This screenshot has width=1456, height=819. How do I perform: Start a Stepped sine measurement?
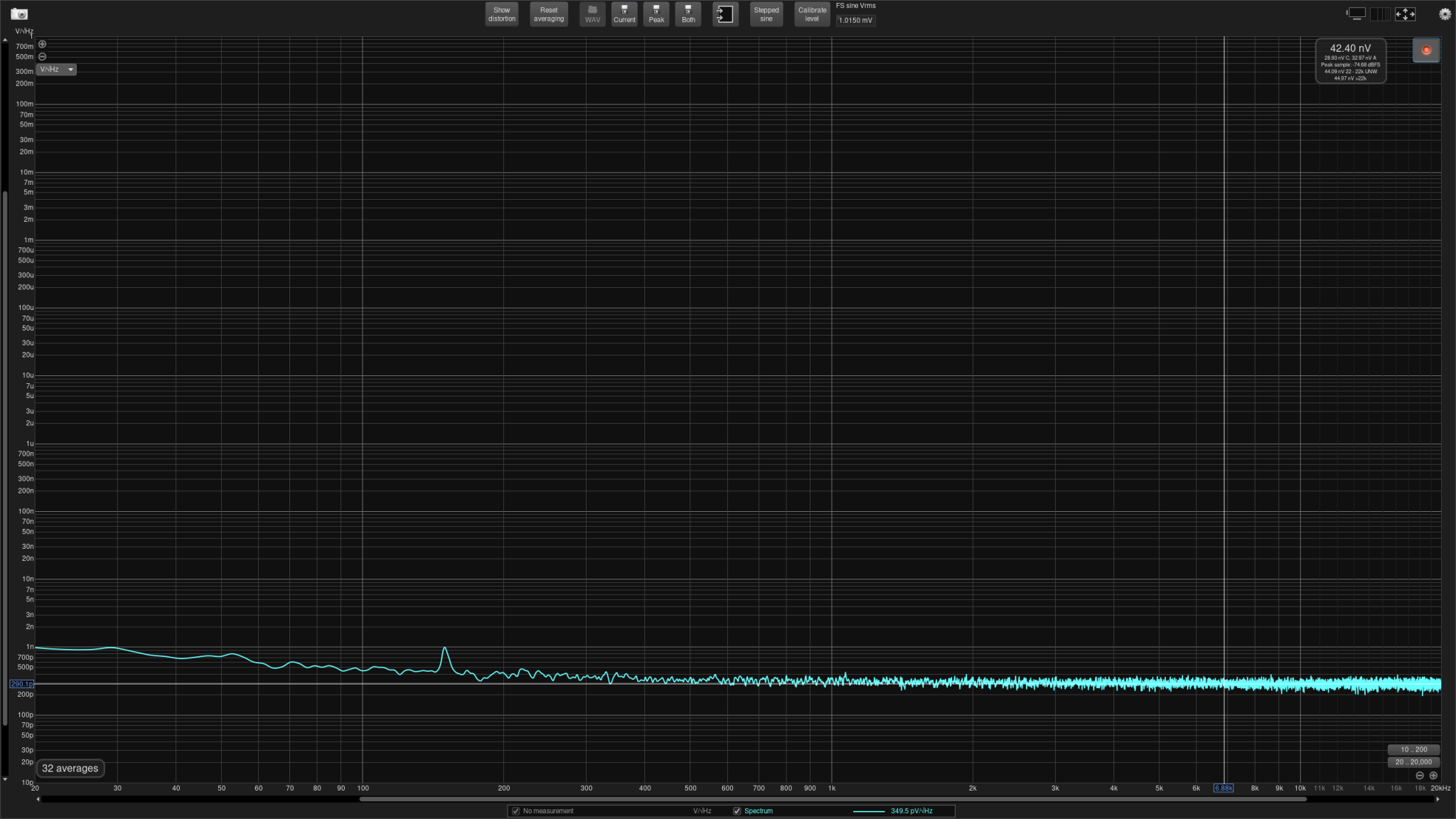[766, 14]
